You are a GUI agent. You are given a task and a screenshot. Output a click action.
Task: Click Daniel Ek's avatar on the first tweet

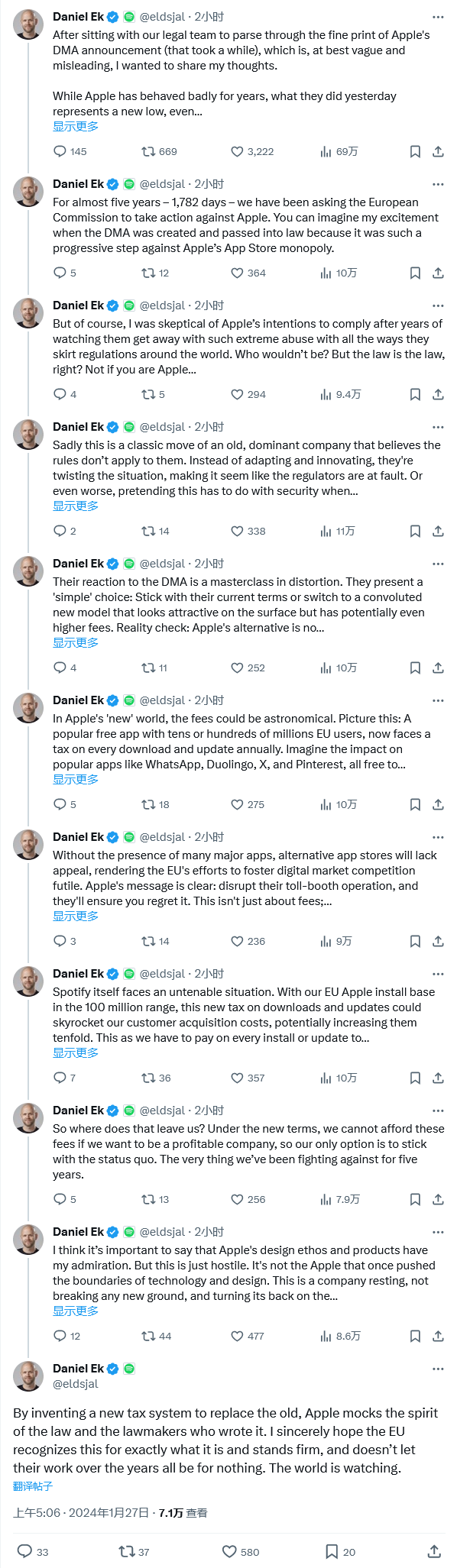(x=28, y=24)
